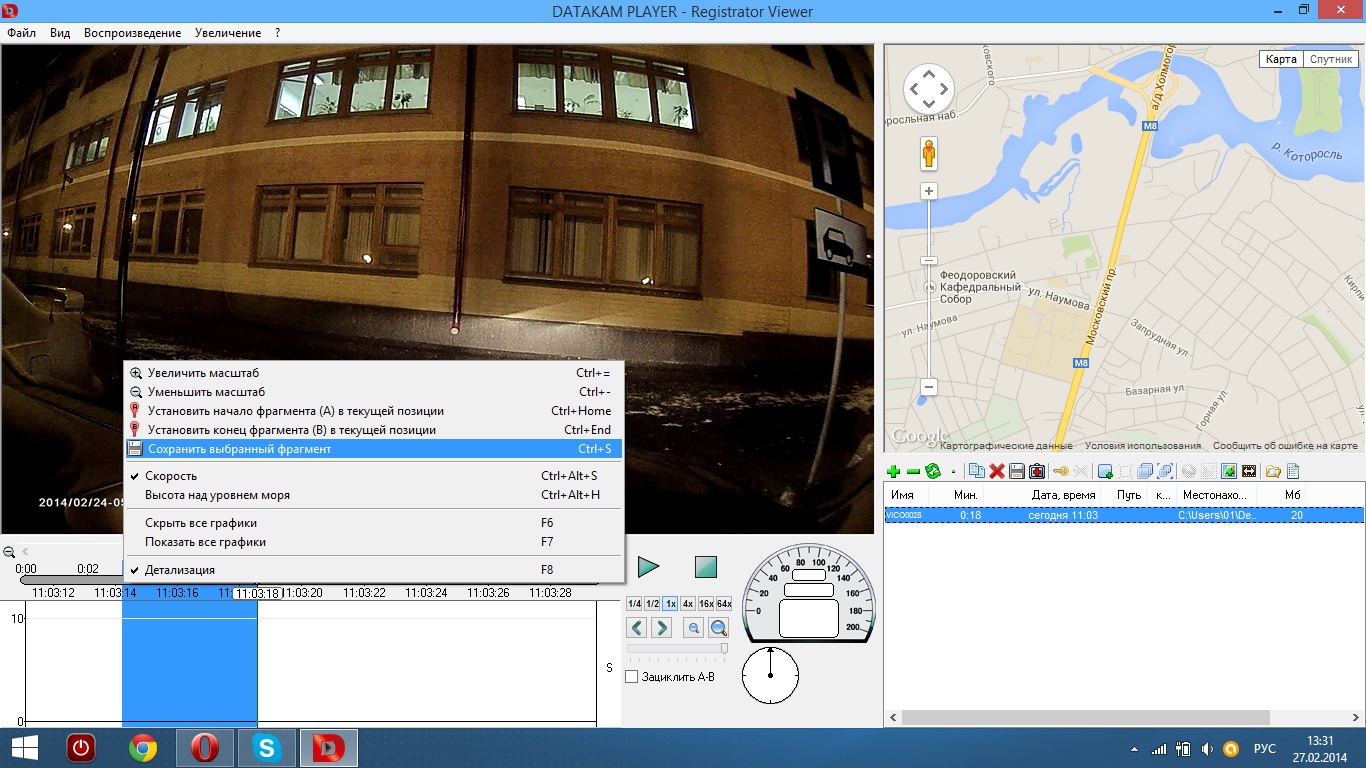Click the green refresh arrows icon
Screen dimensions: 1366x768
pos(933,471)
